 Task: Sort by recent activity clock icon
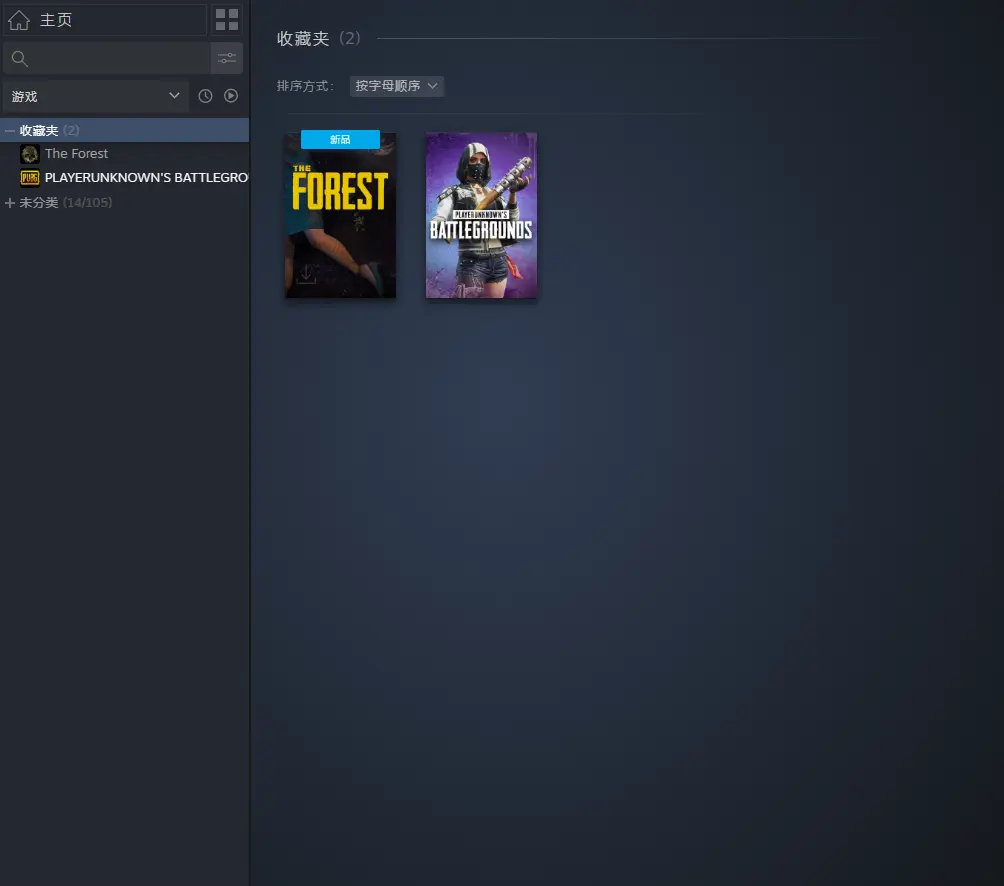click(x=205, y=96)
